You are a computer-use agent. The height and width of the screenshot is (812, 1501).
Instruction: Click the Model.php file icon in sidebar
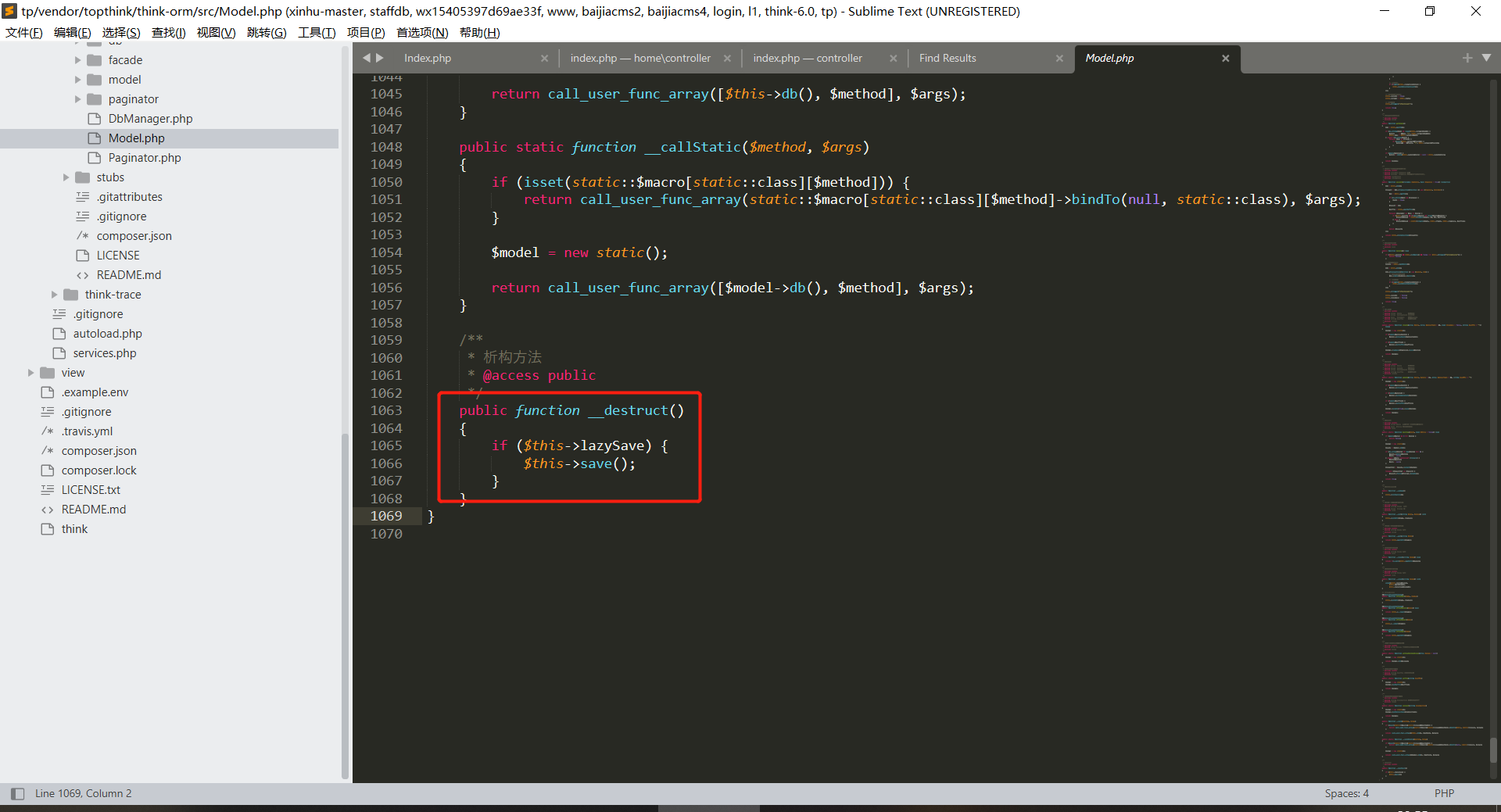tap(95, 138)
